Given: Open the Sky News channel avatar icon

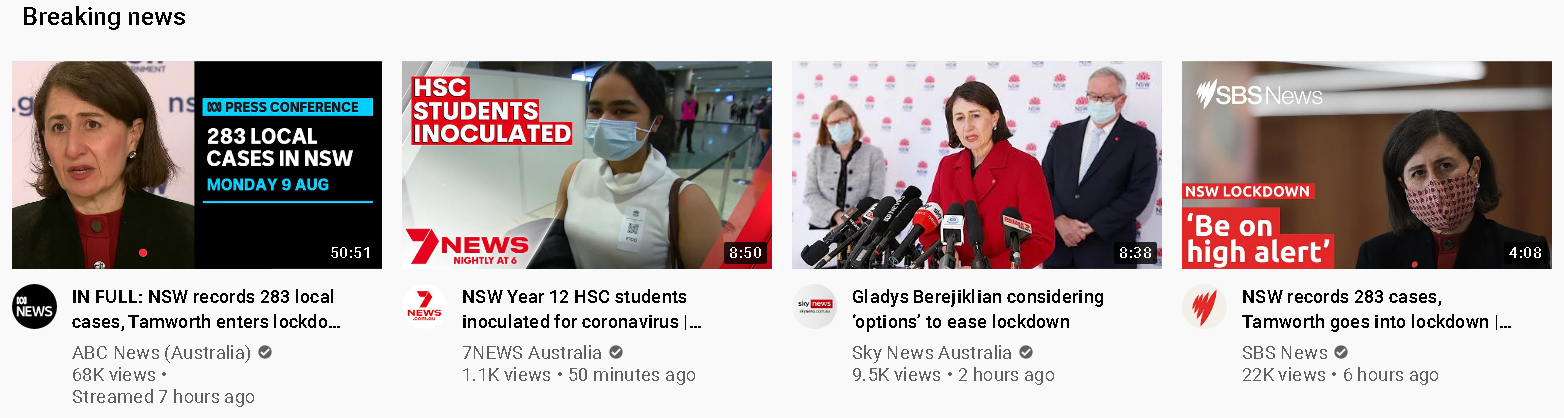Looking at the screenshot, I should [814, 307].
